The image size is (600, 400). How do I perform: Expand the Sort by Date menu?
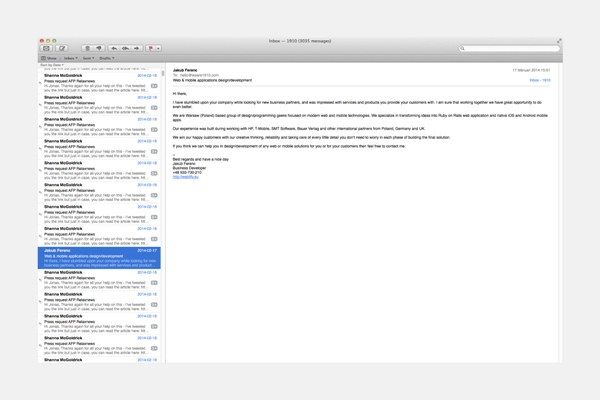[52, 65]
